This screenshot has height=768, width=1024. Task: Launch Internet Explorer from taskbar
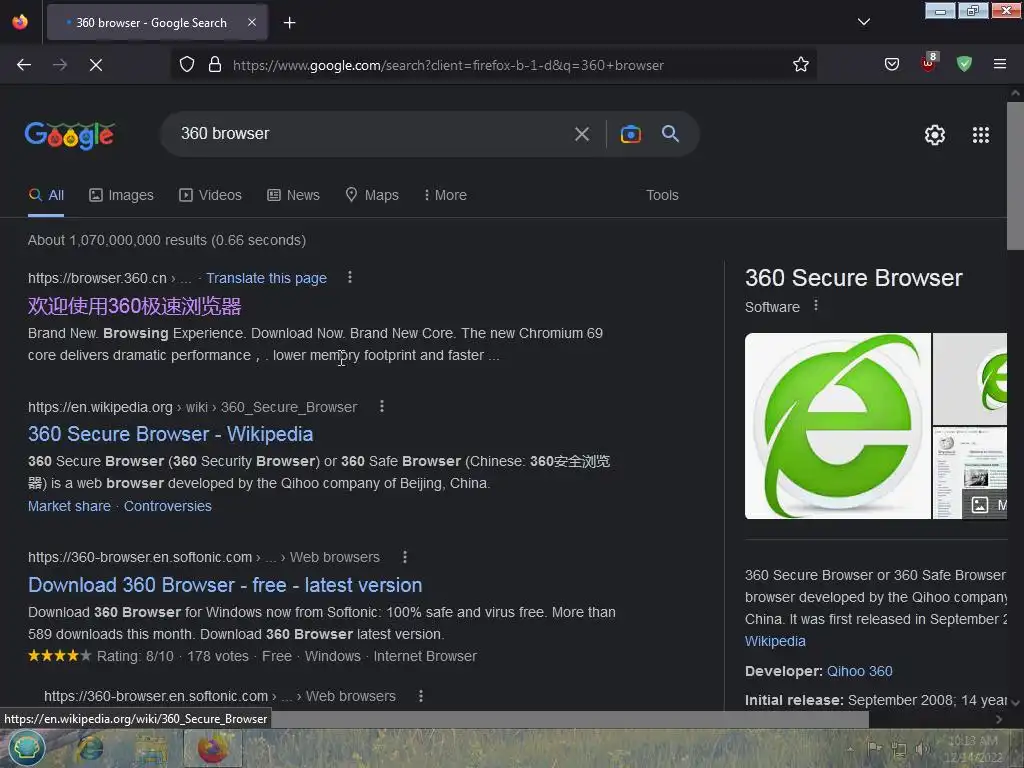click(89, 748)
